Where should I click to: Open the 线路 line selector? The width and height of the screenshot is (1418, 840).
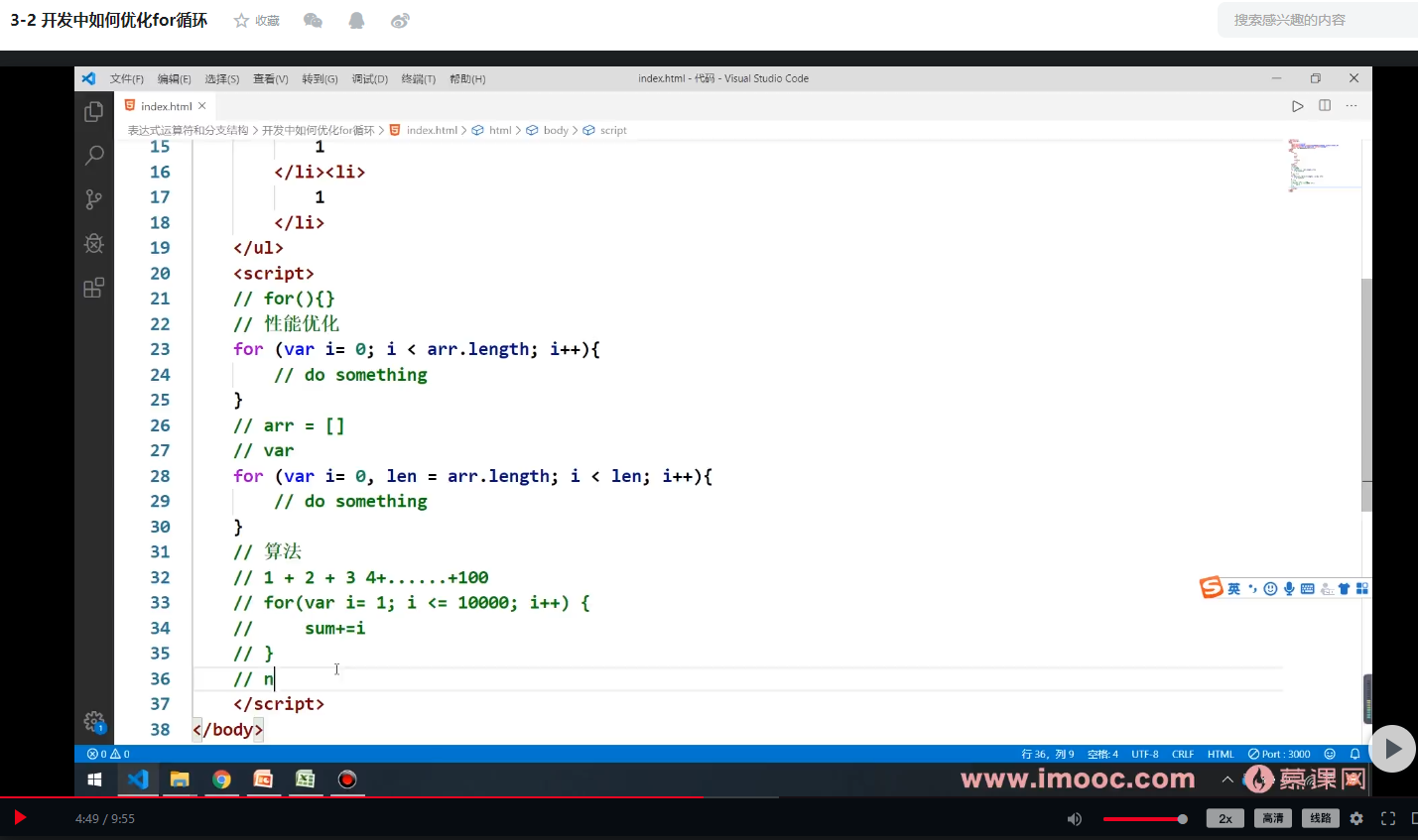click(x=1321, y=818)
